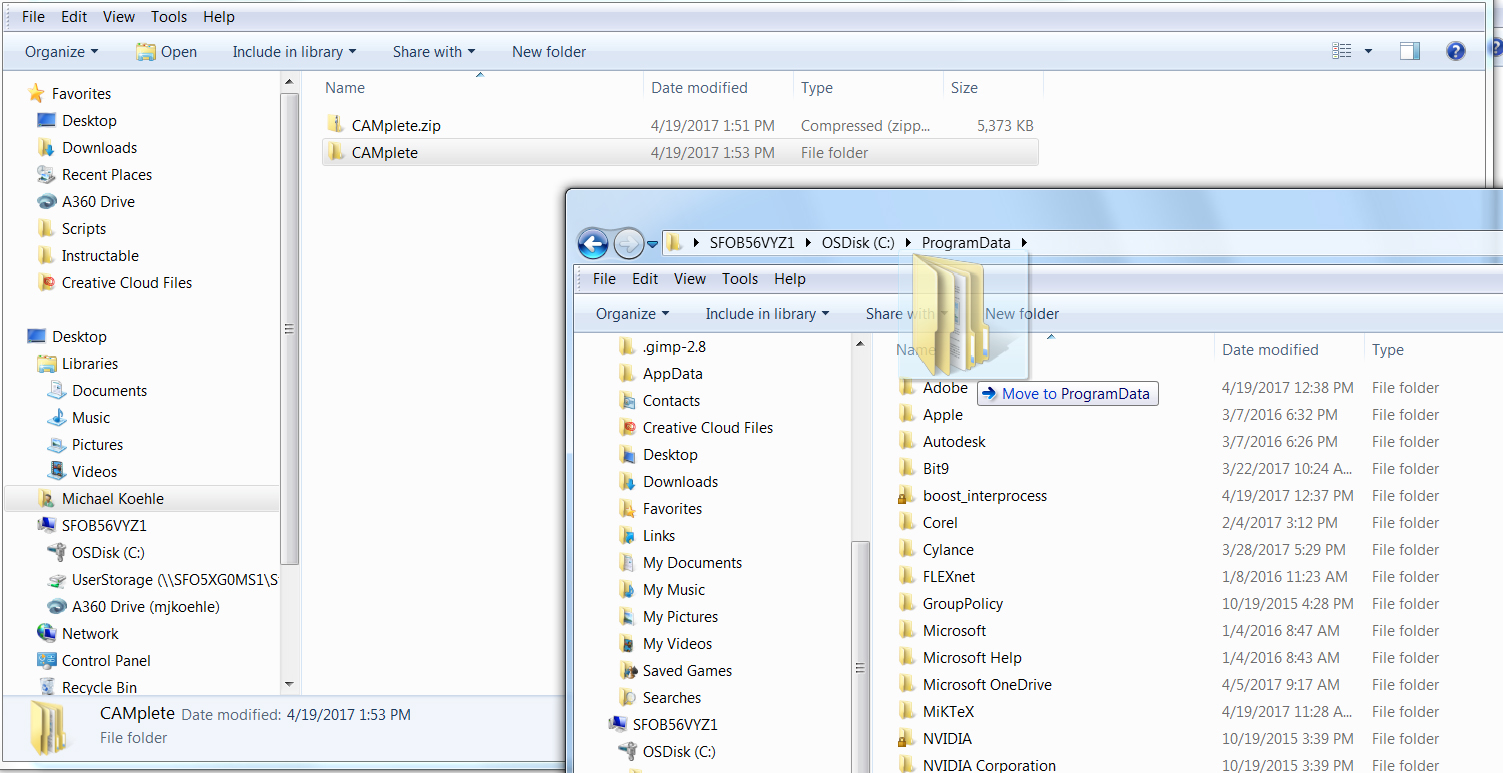
Task: Click the A360 Drive icon under Favorites
Action: coord(46,201)
